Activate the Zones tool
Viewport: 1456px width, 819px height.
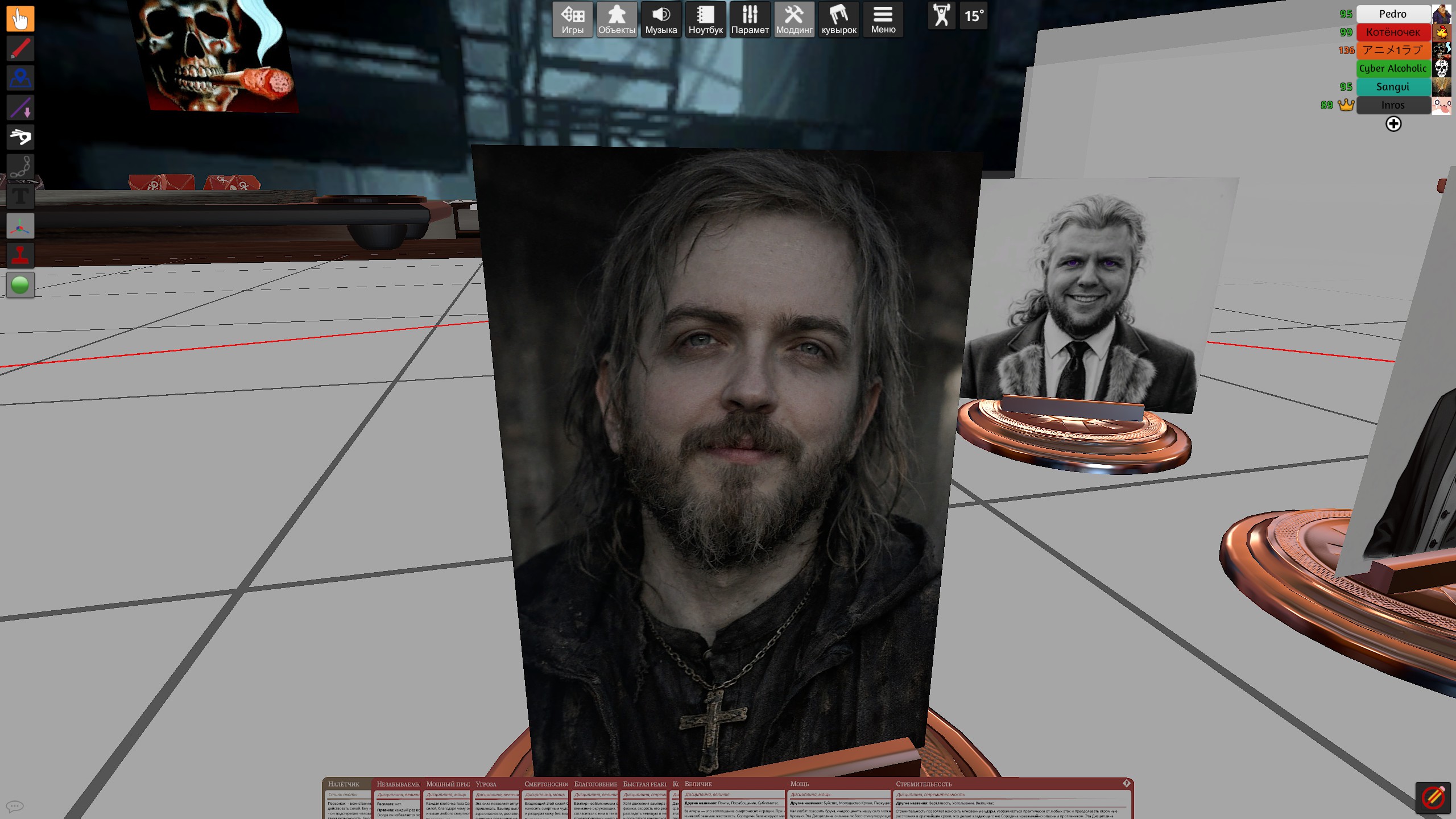coord(20,78)
